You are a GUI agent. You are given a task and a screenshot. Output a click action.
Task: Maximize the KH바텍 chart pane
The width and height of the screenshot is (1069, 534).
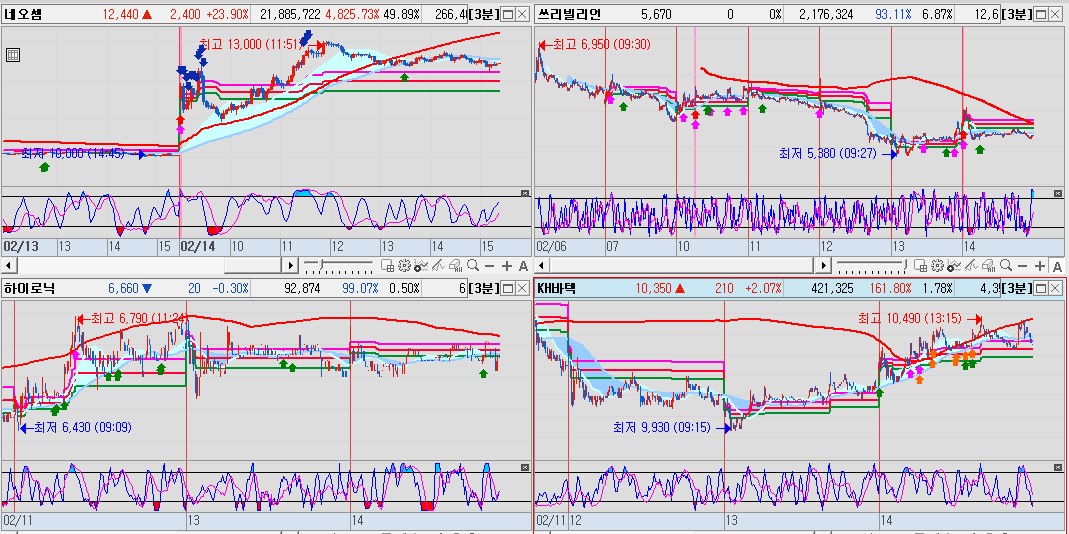1040,288
